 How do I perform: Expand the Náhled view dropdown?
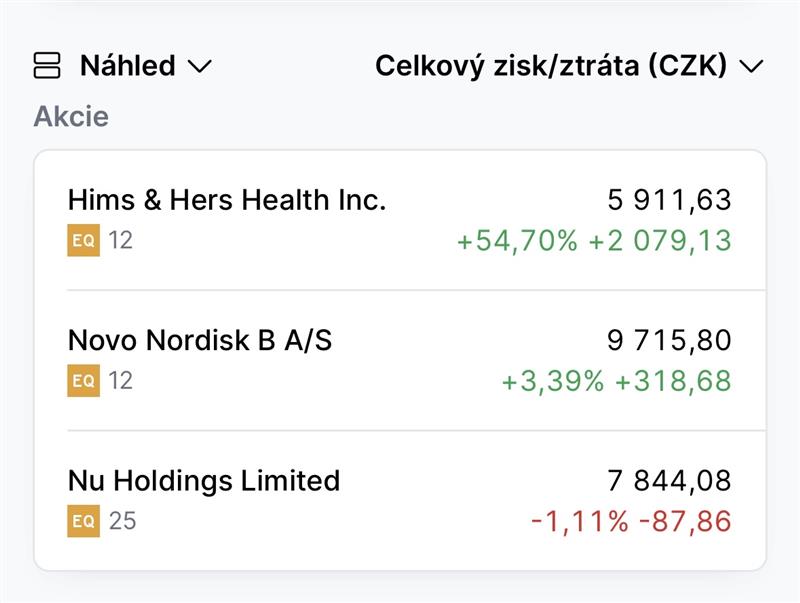[x=127, y=66]
